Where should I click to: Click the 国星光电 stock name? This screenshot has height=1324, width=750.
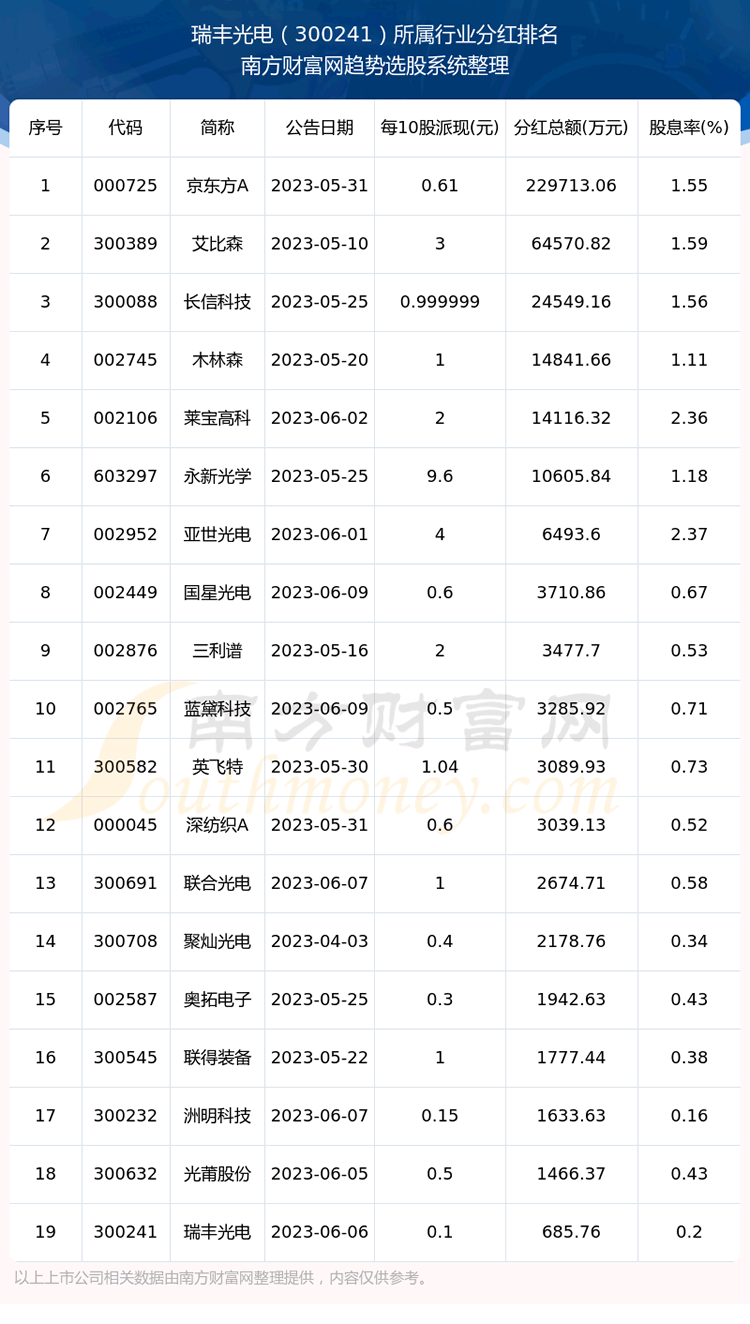coord(217,592)
